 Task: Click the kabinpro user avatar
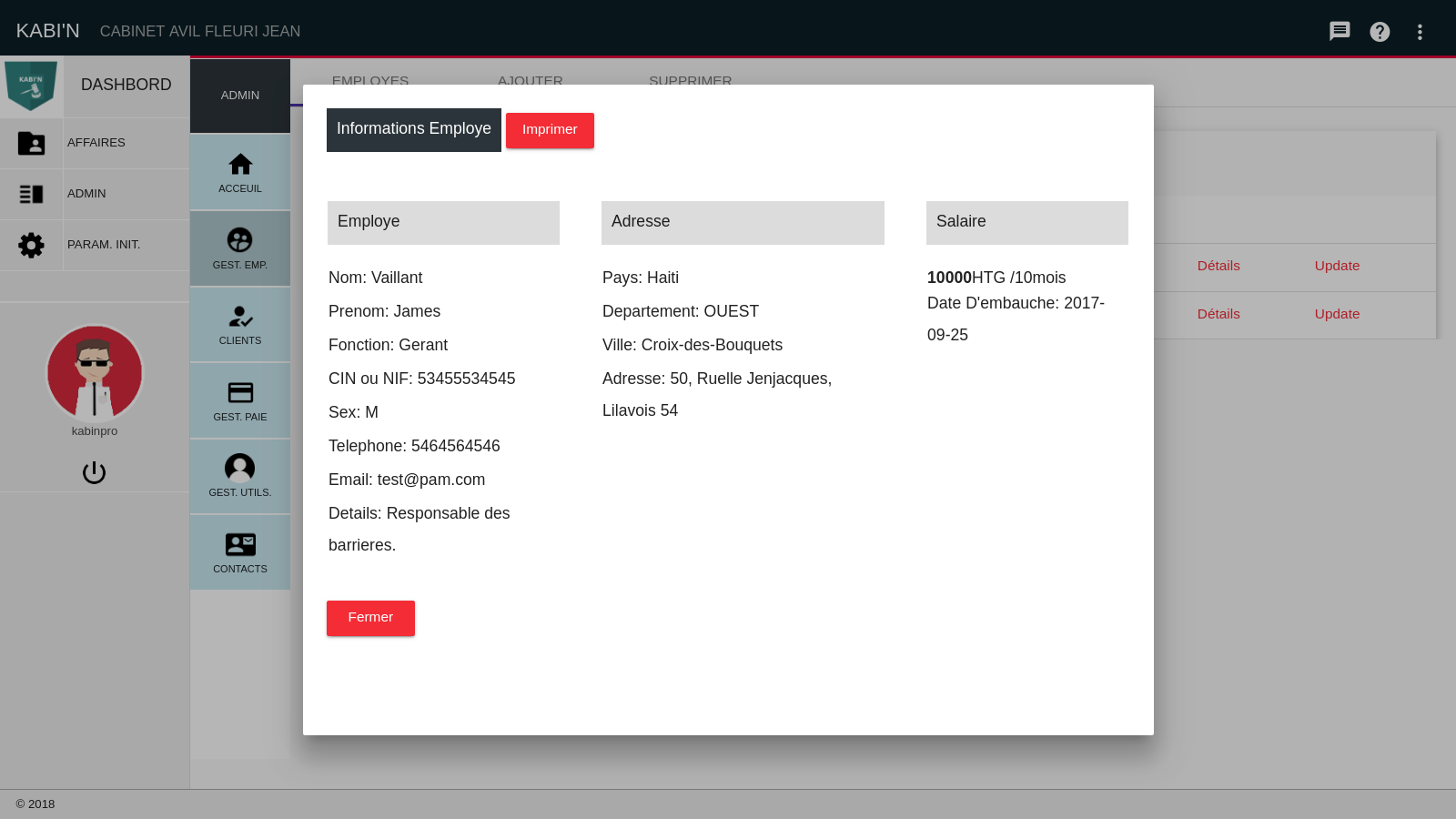[x=95, y=373]
